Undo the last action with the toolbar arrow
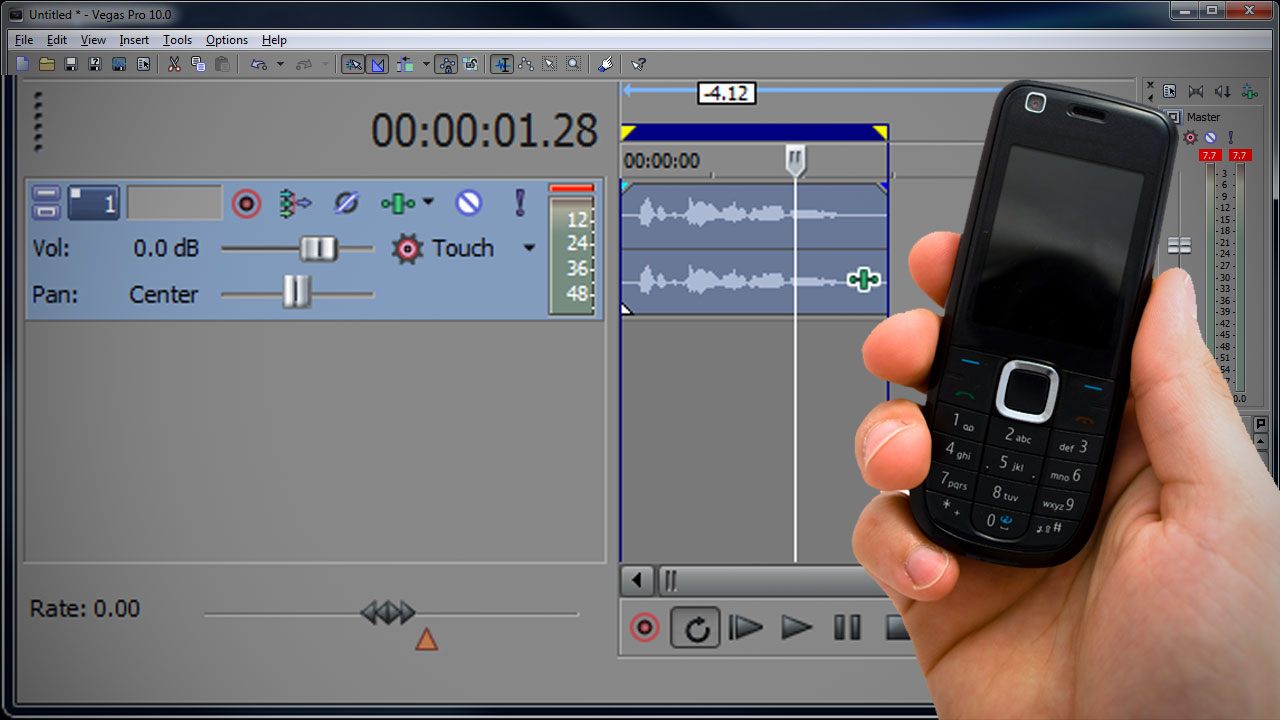 click(x=258, y=64)
